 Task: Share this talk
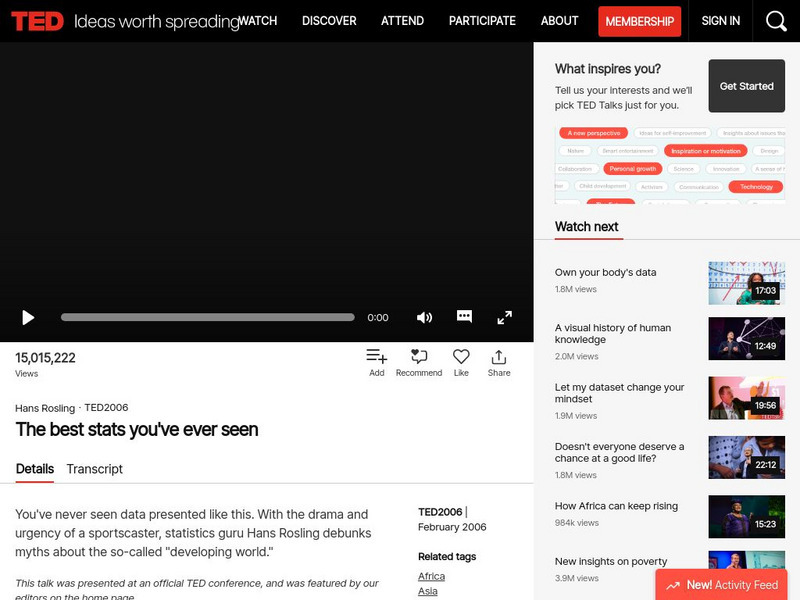[498, 363]
